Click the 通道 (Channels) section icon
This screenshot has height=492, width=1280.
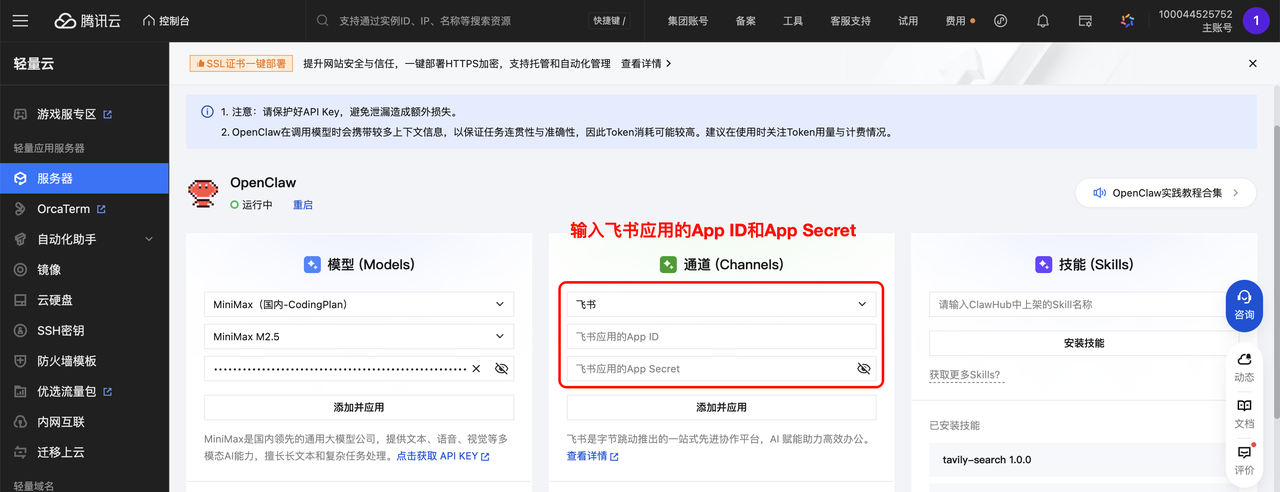pos(668,264)
